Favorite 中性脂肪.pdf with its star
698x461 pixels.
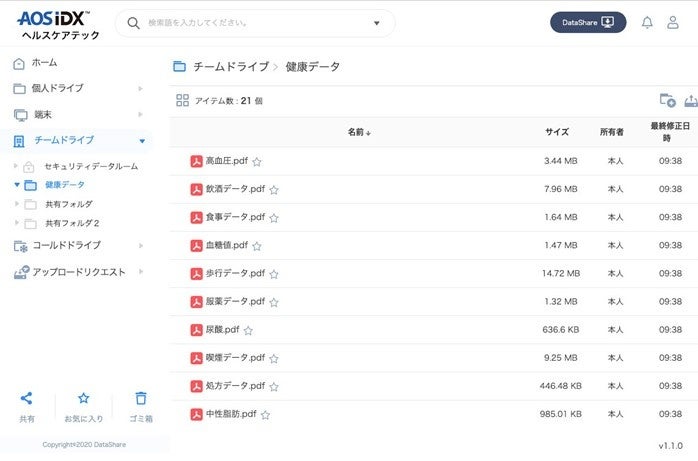265,415
